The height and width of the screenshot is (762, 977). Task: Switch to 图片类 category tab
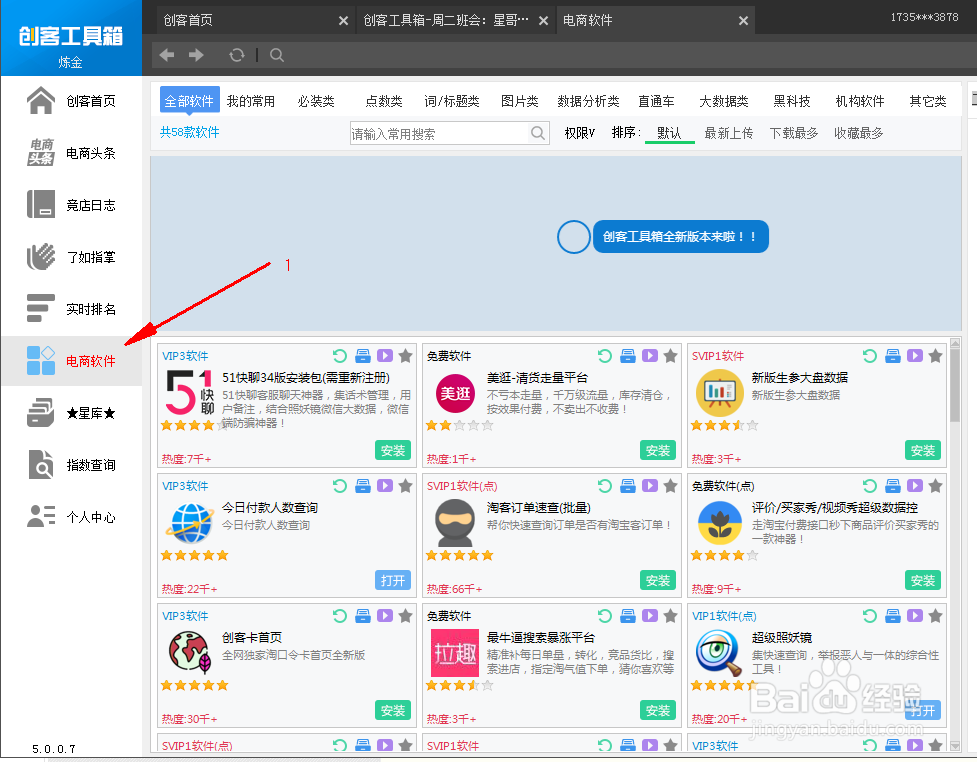(520, 101)
